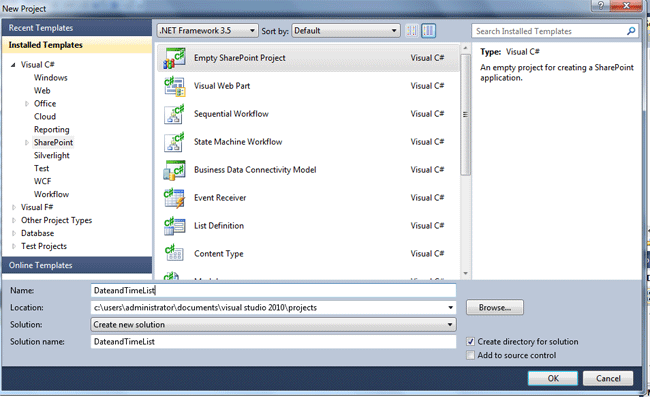This screenshot has height=397, width=650.
Task: Open the Recent Templates section
Action: pyautogui.click(x=77, y=28)
